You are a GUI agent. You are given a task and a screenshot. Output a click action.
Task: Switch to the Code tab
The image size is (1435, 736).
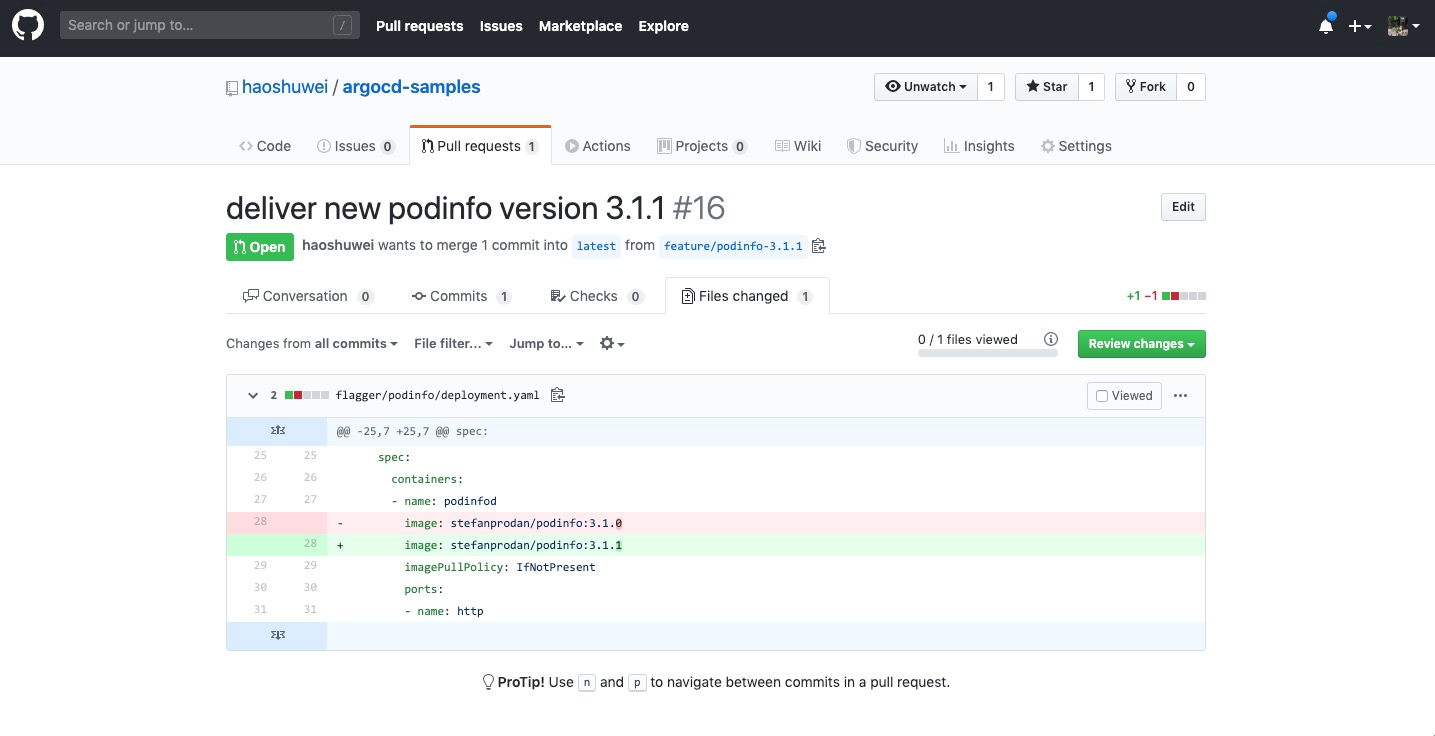(x=265, y=146)
